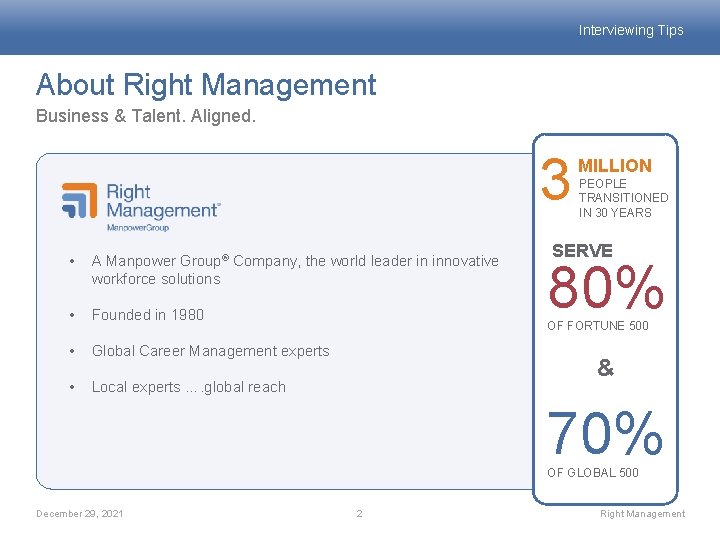This screenshot has height=540, width=720.
Task: Select the orange 'MILLION' text
Action: (615, 166)
